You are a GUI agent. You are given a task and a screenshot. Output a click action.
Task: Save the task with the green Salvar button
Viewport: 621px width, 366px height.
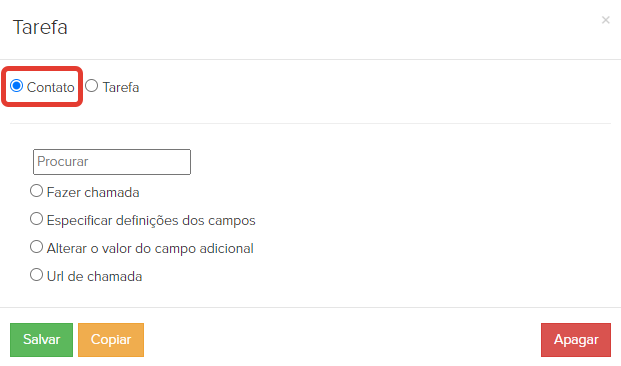pos(42,340)
